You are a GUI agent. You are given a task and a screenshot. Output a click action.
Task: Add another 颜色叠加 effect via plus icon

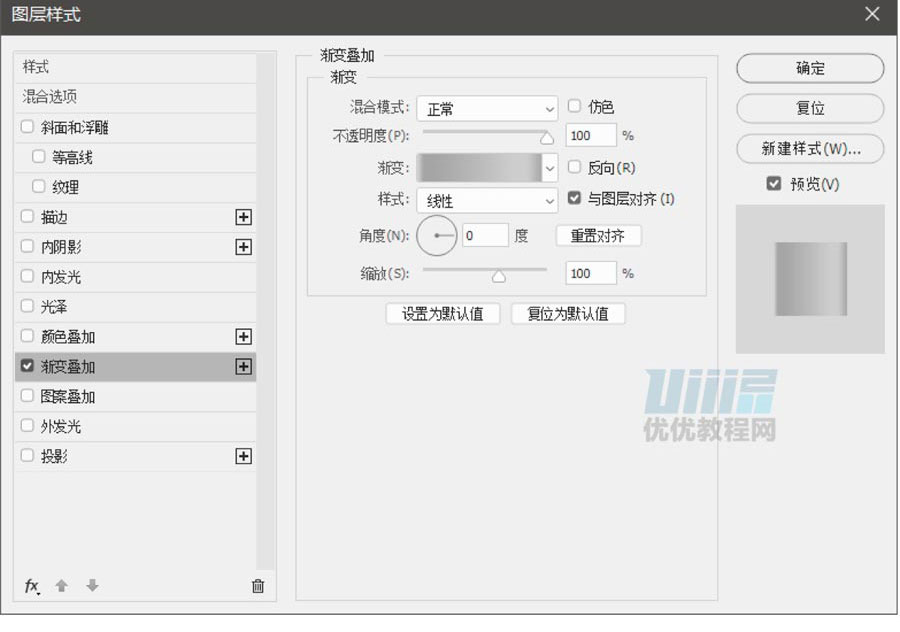pos(243,336)
